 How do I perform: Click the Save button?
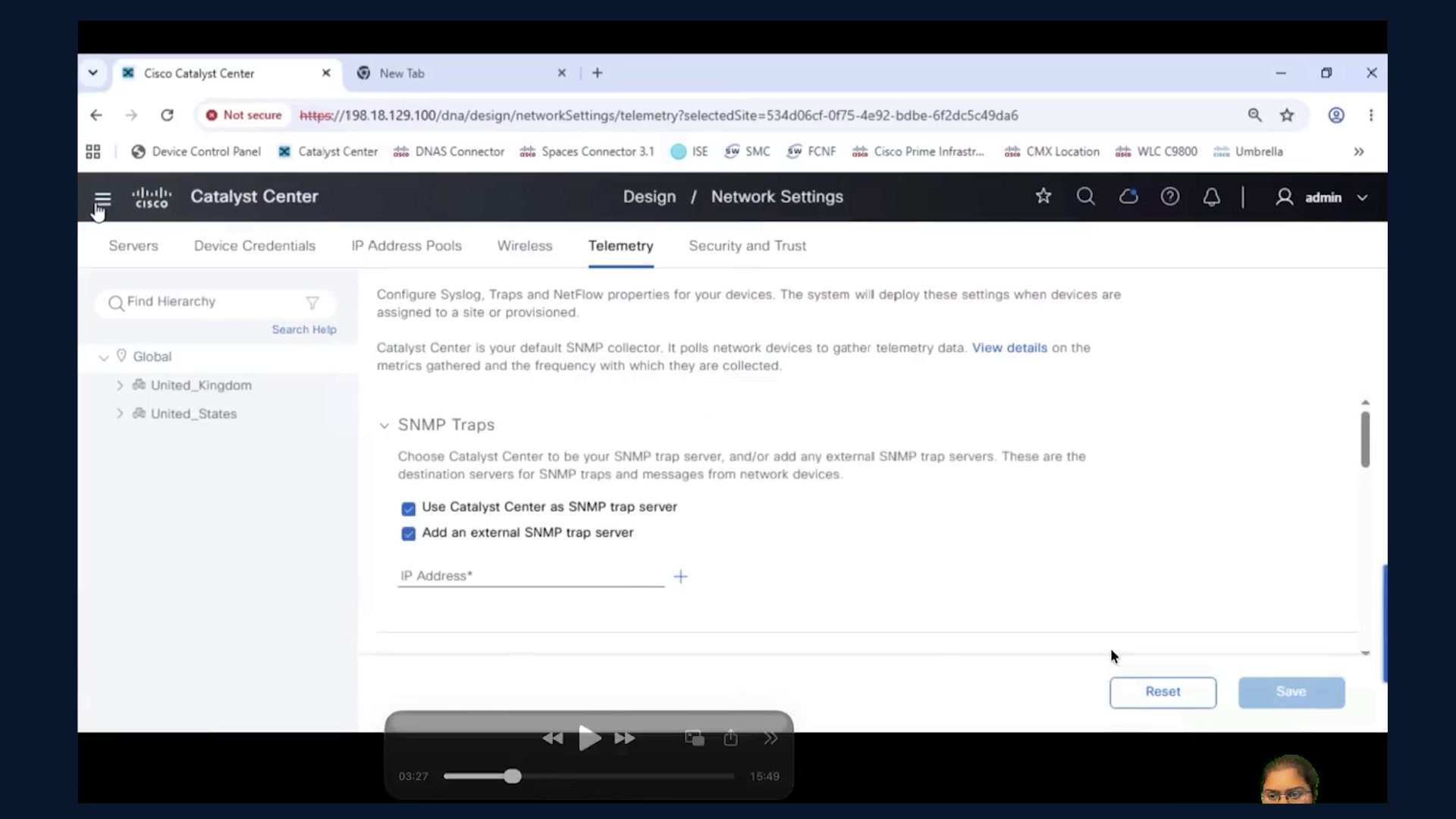point(1291,692)
